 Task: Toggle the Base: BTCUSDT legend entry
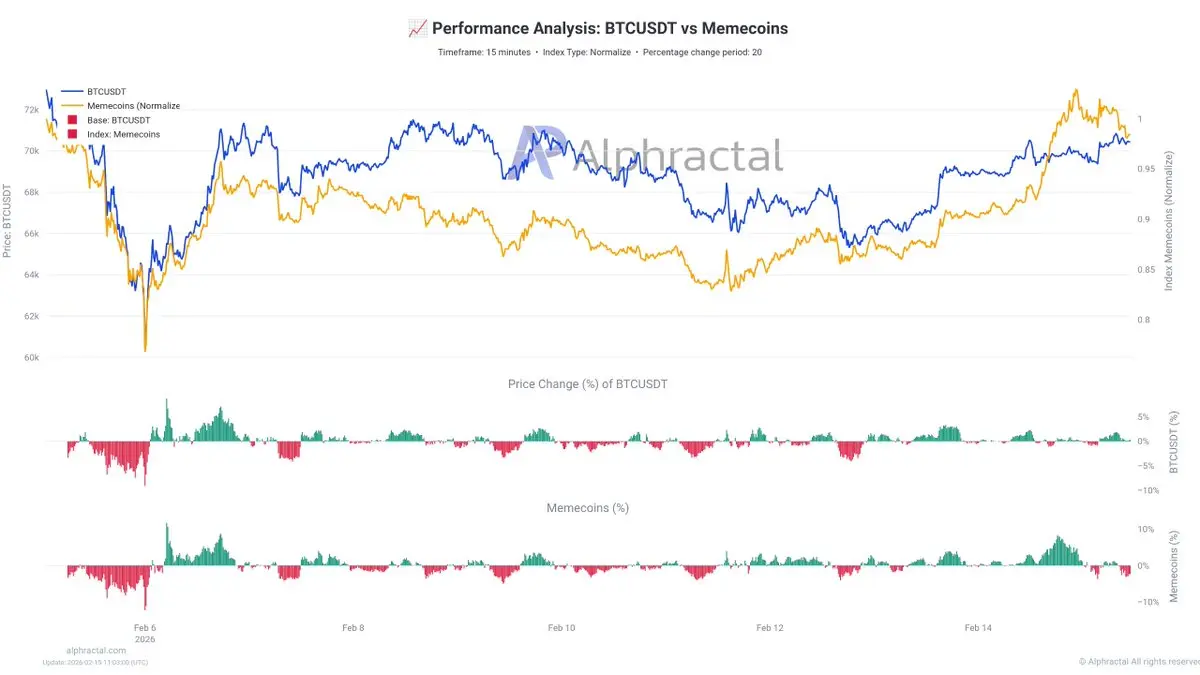114,119
